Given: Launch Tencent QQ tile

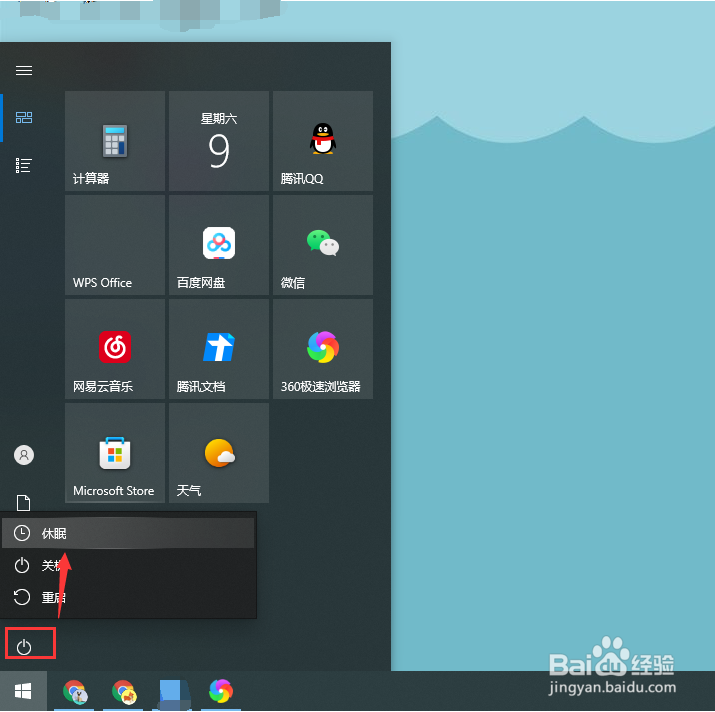Looking at the screenshot, I should tap(323, 141).
